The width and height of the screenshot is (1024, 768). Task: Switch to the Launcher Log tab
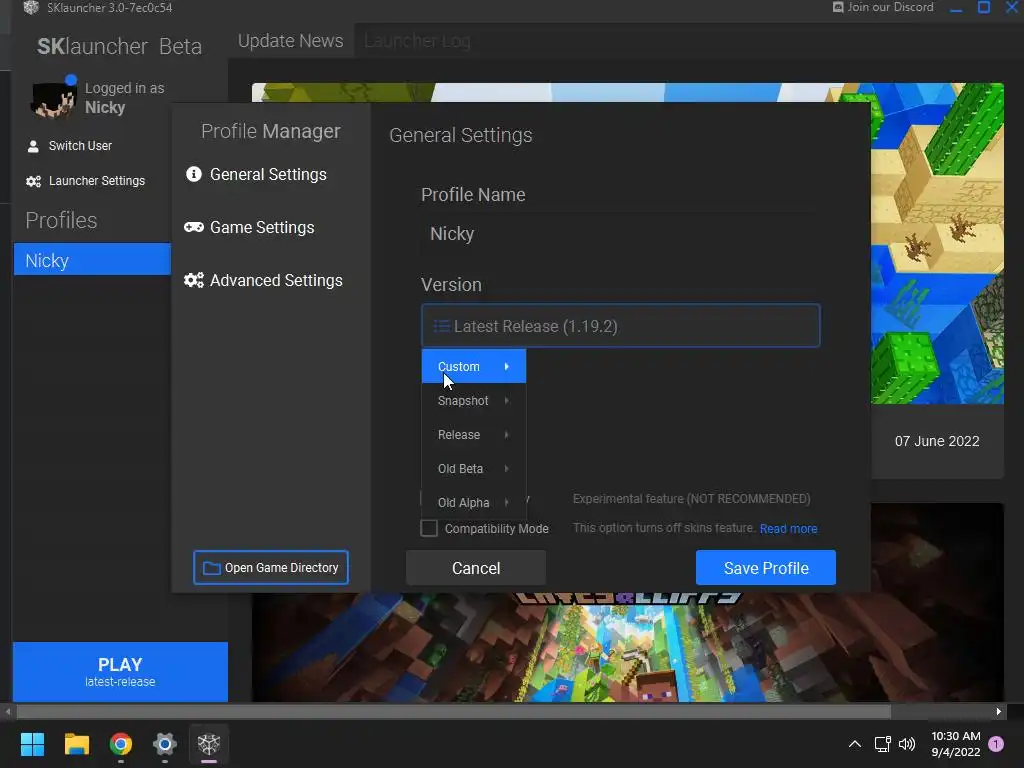pyautogui.click(x=417, y=40)
